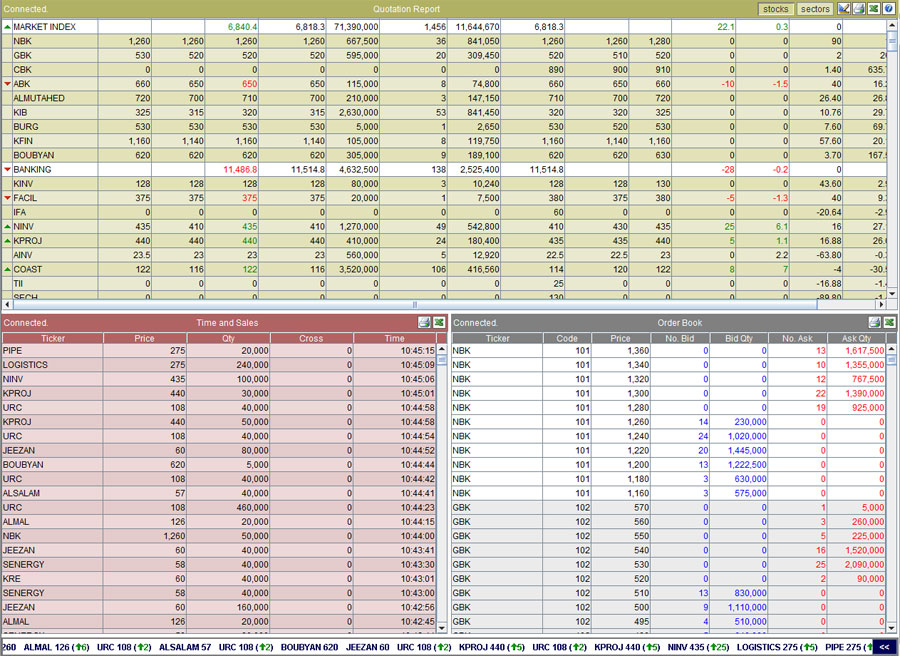
Task: Click the Order Book Code column header
Action: pyautogui.click(x=567, y=338)
